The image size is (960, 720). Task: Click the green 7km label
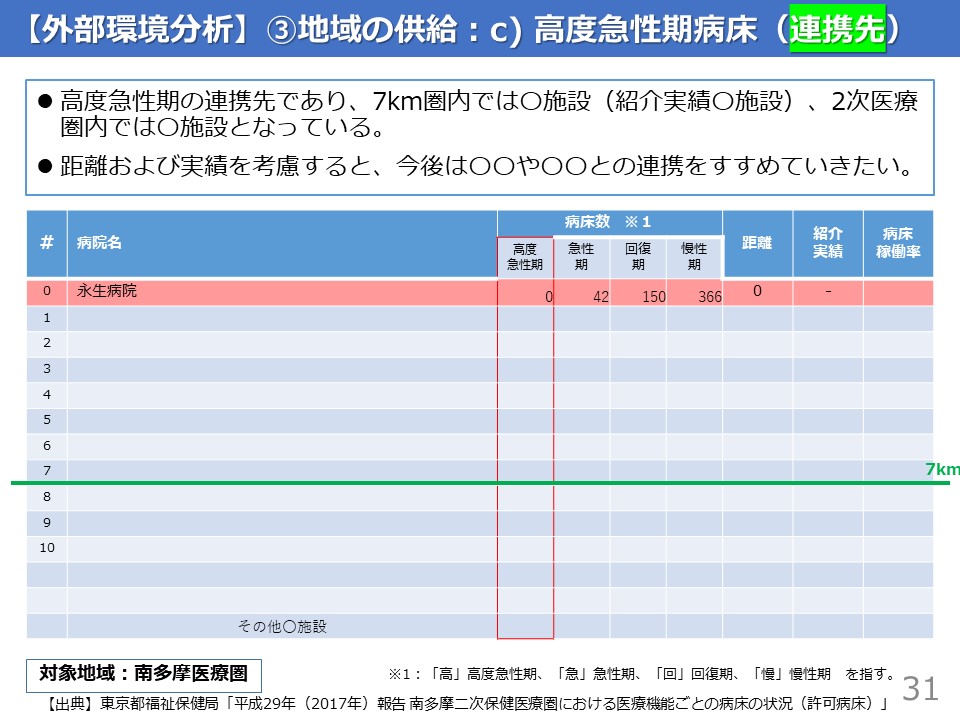click(x=942, y=470)
